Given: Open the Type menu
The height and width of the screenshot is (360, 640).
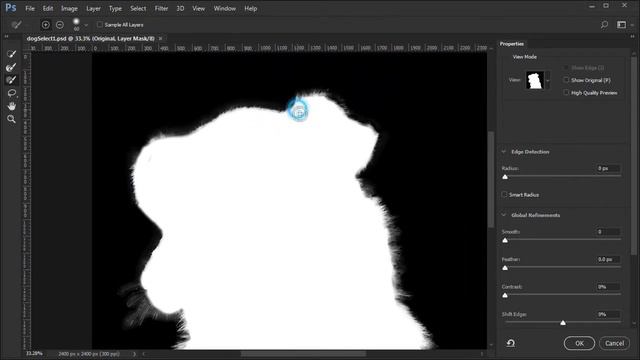Looking at the screenshot, I should pos(115,8).
